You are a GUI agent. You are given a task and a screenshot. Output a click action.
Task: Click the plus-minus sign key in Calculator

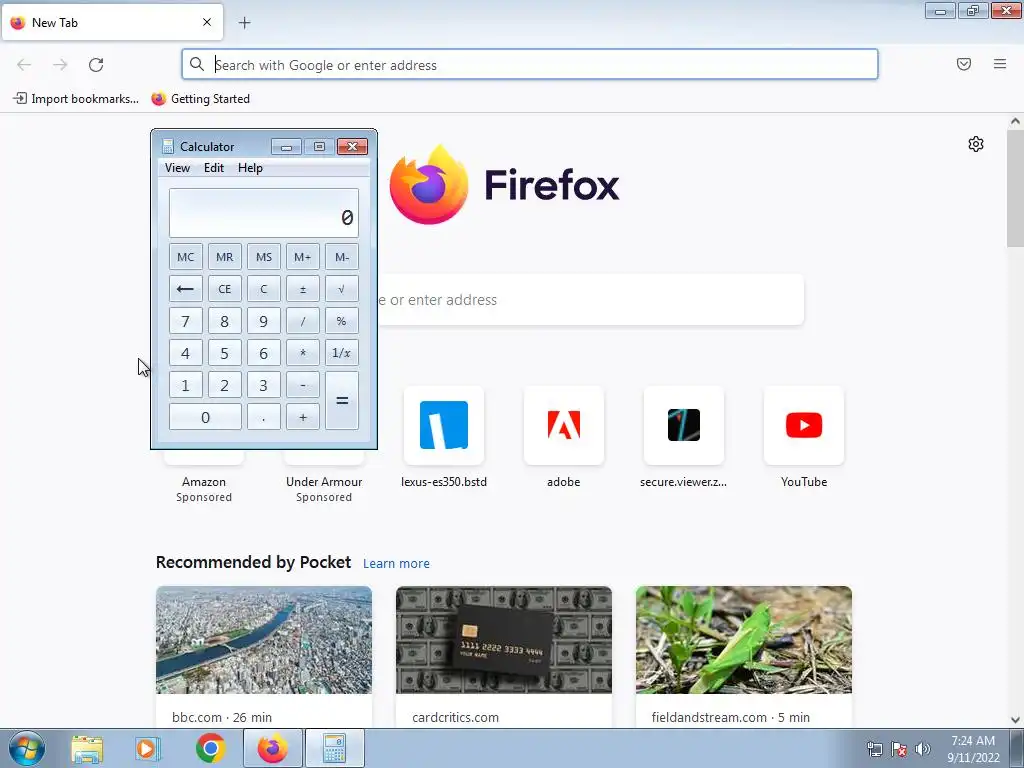[302, 289]
